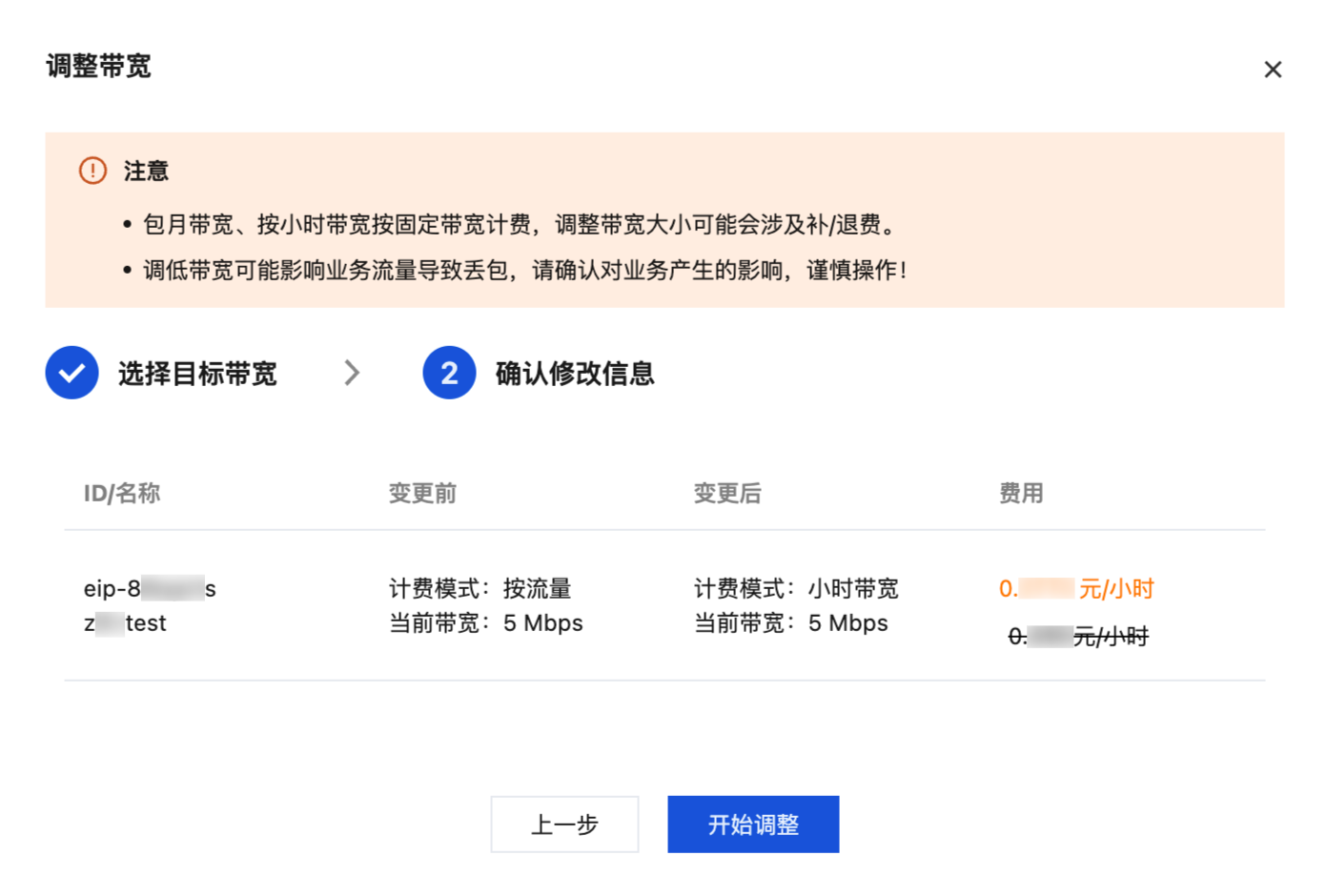Close the 调整带宽 dialog

pyautogui.click(x=1272, y=70)
